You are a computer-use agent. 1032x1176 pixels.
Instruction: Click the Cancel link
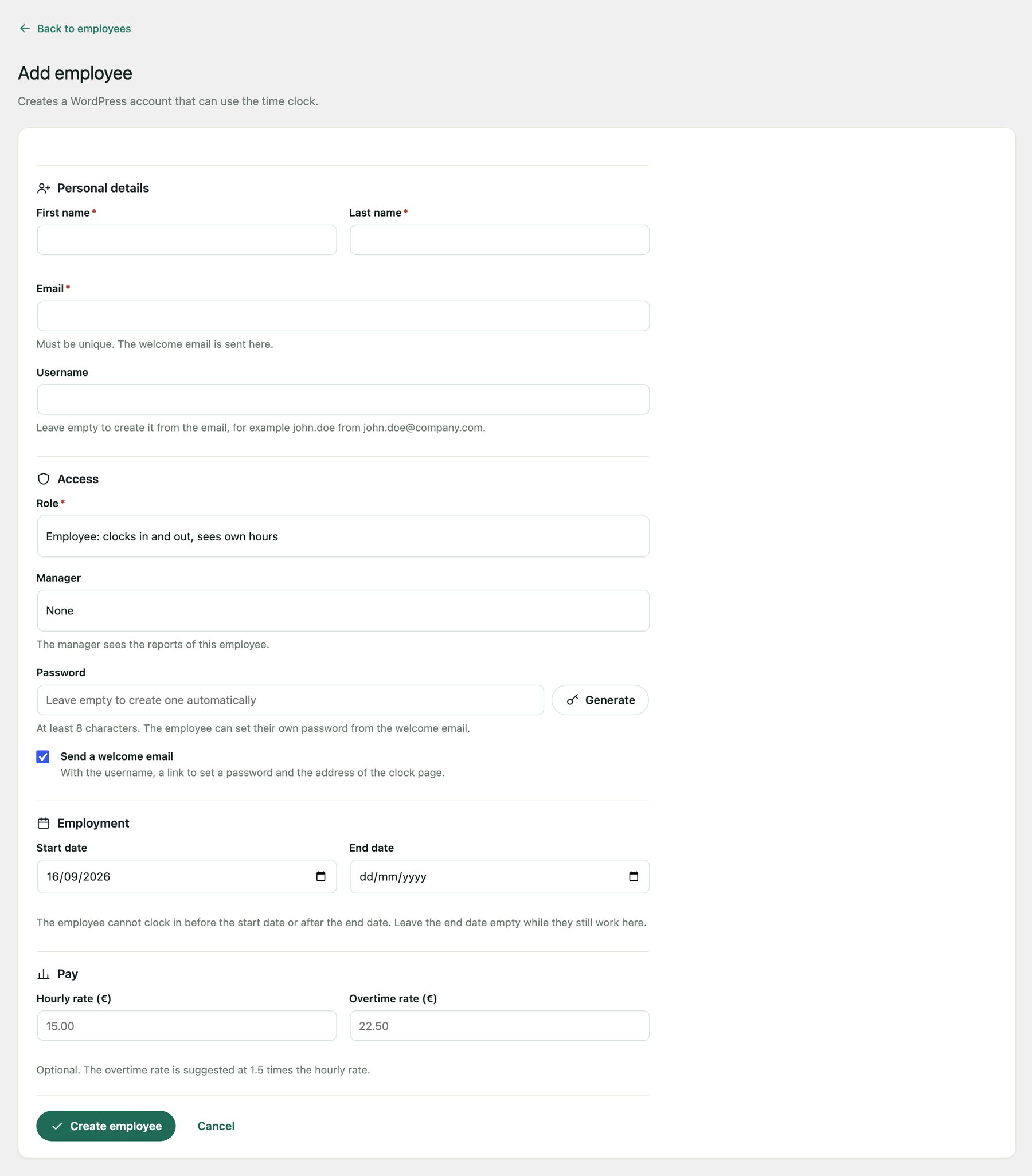pyautogui.click(x=216, y=1126)
